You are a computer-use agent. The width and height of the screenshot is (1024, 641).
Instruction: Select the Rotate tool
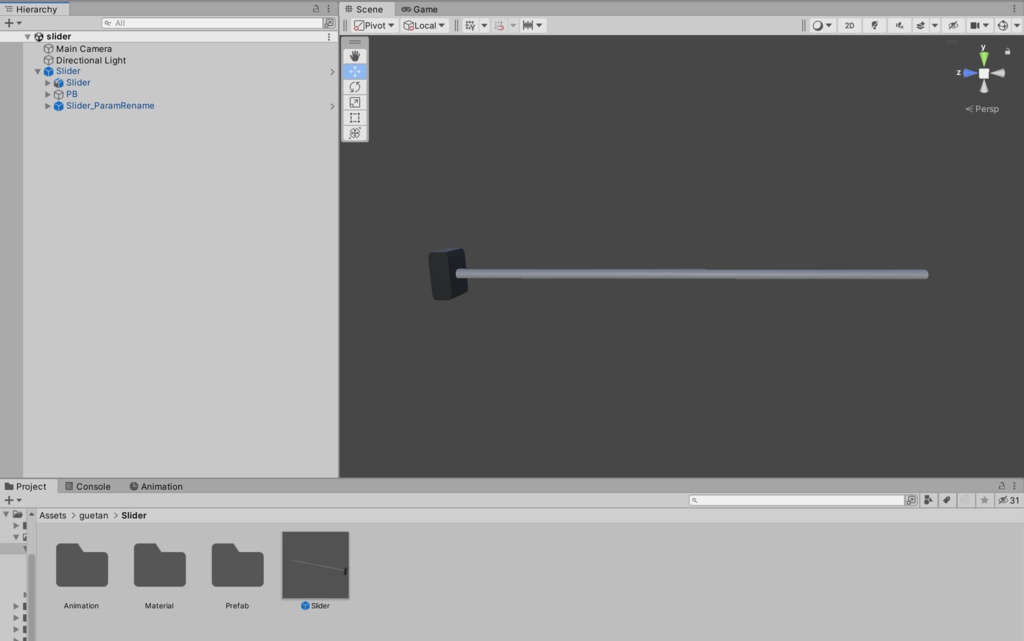[355, 87]
